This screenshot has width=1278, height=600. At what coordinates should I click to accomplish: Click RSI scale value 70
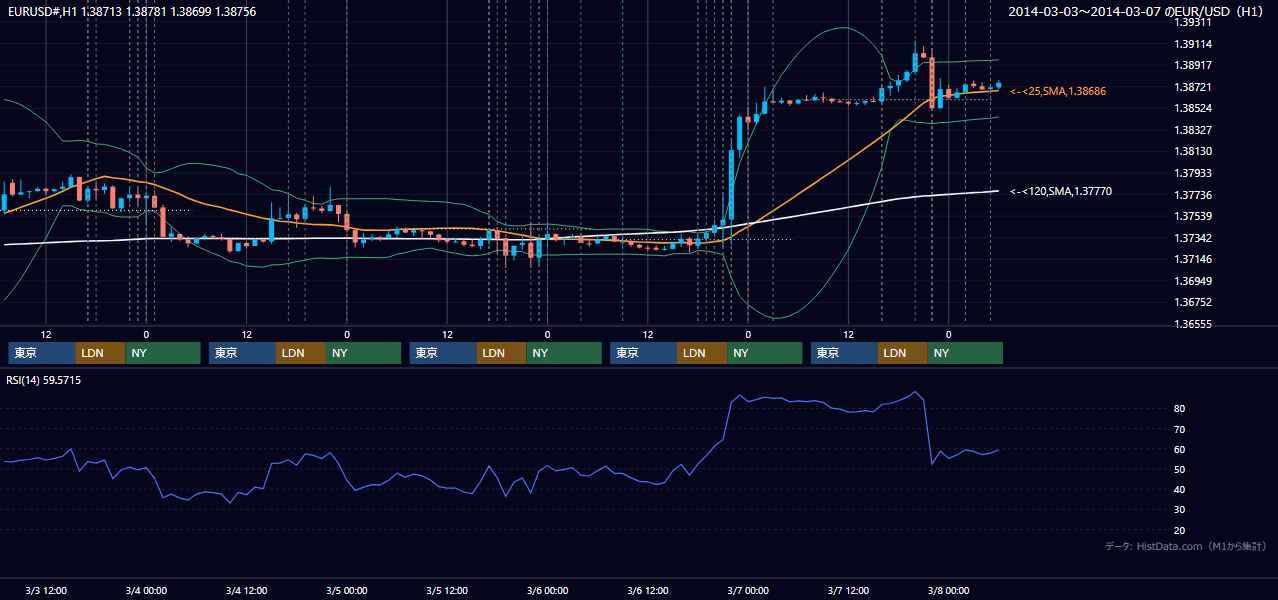[1180, 429]
